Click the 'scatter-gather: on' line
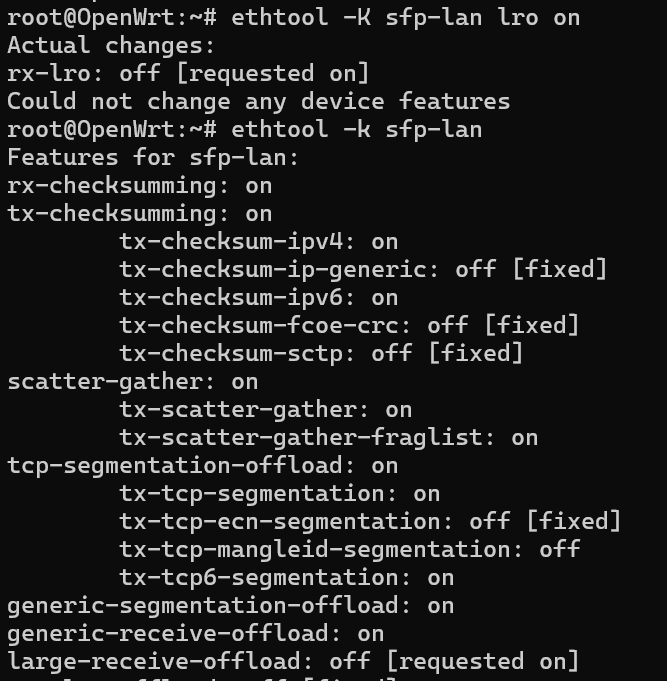This screenshot has width=667, height=681. coord(132,381)
